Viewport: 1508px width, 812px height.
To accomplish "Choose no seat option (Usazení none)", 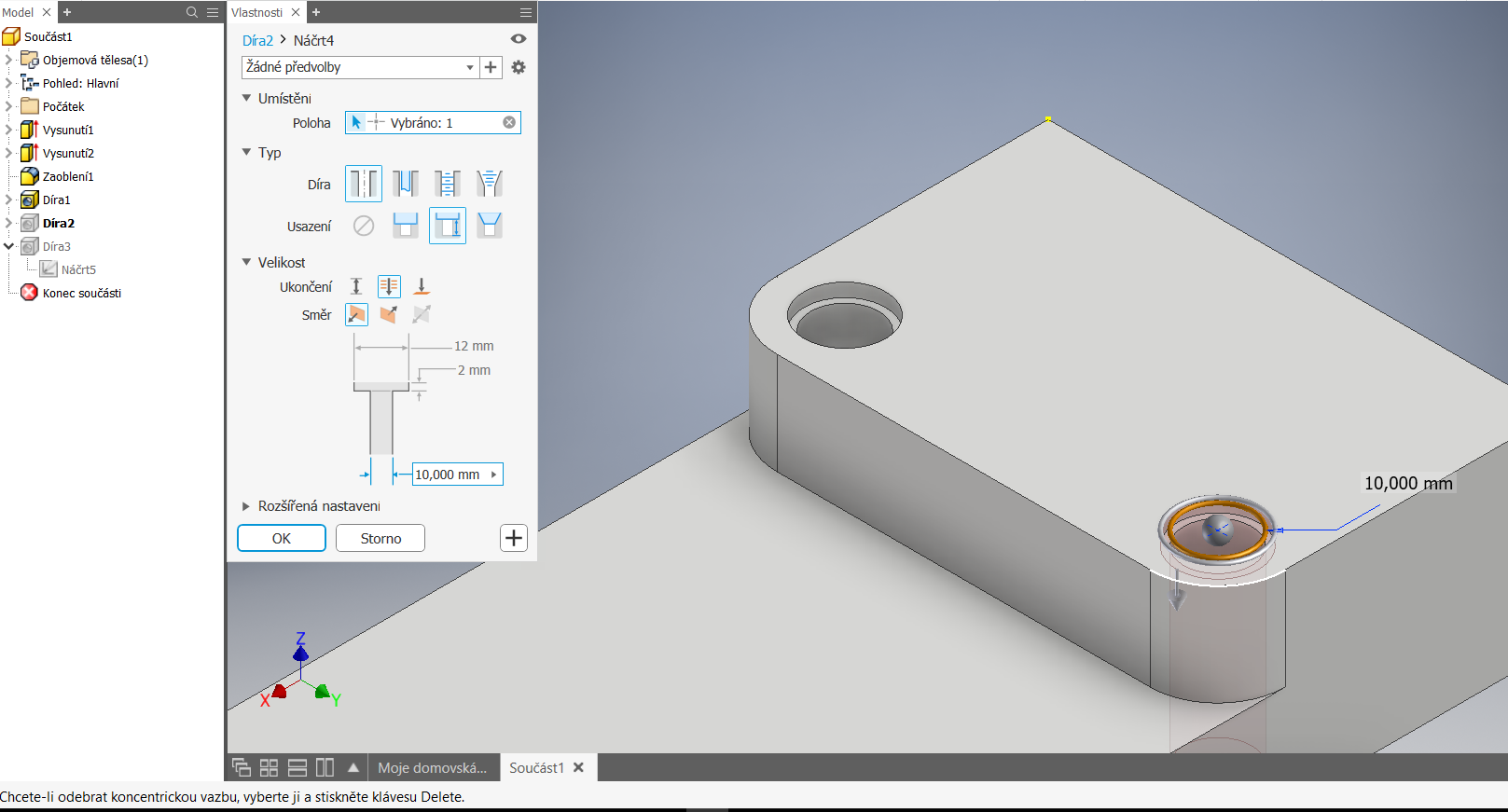I will [x=364, y=226].
